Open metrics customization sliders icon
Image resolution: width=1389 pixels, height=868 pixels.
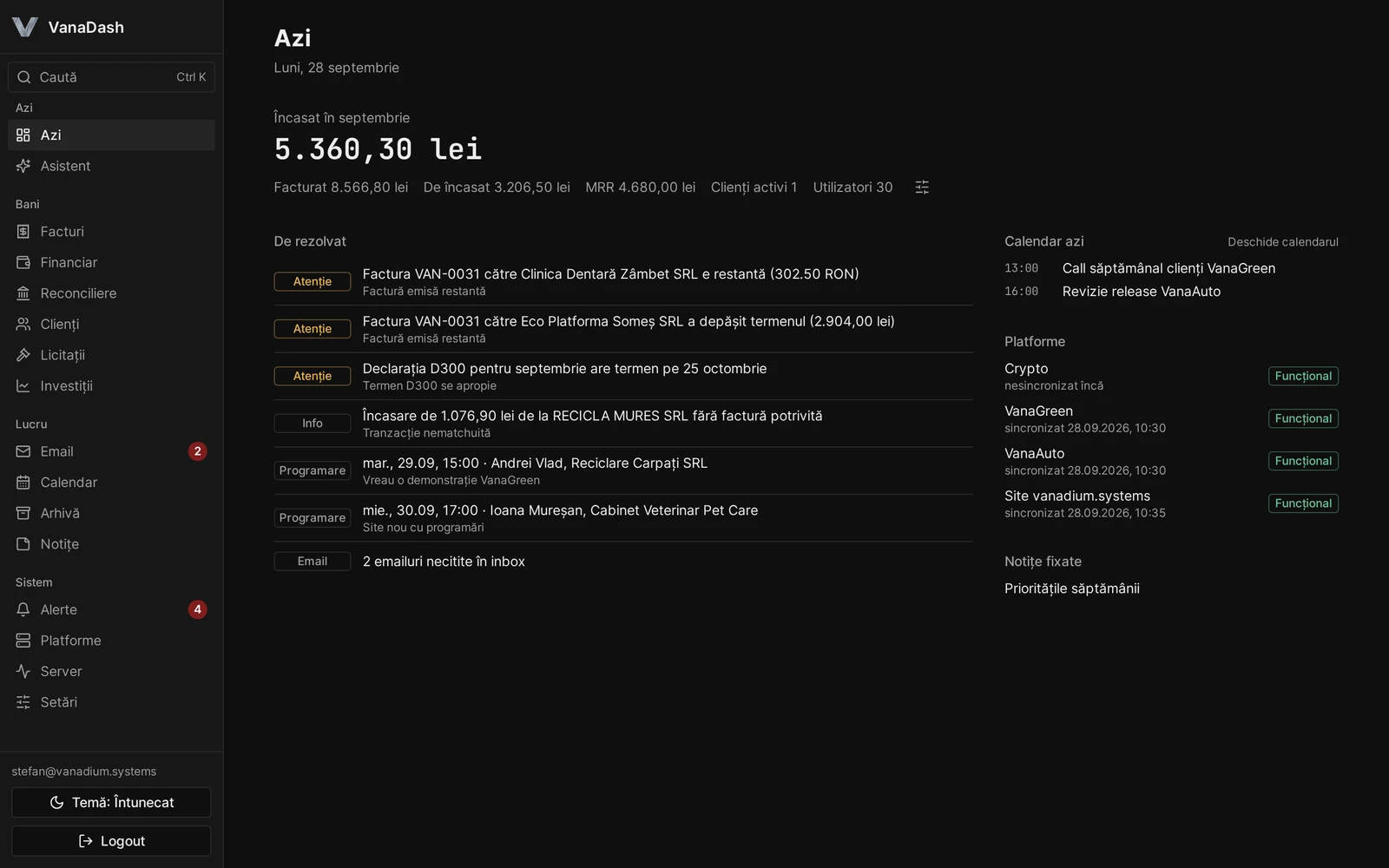922,187
